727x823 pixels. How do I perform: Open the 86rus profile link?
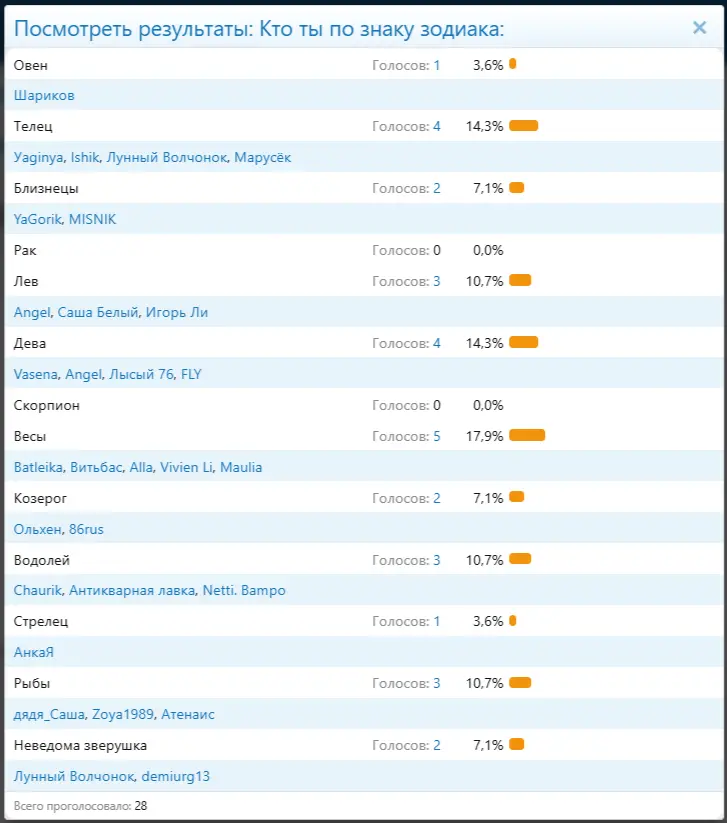[86, 529]
